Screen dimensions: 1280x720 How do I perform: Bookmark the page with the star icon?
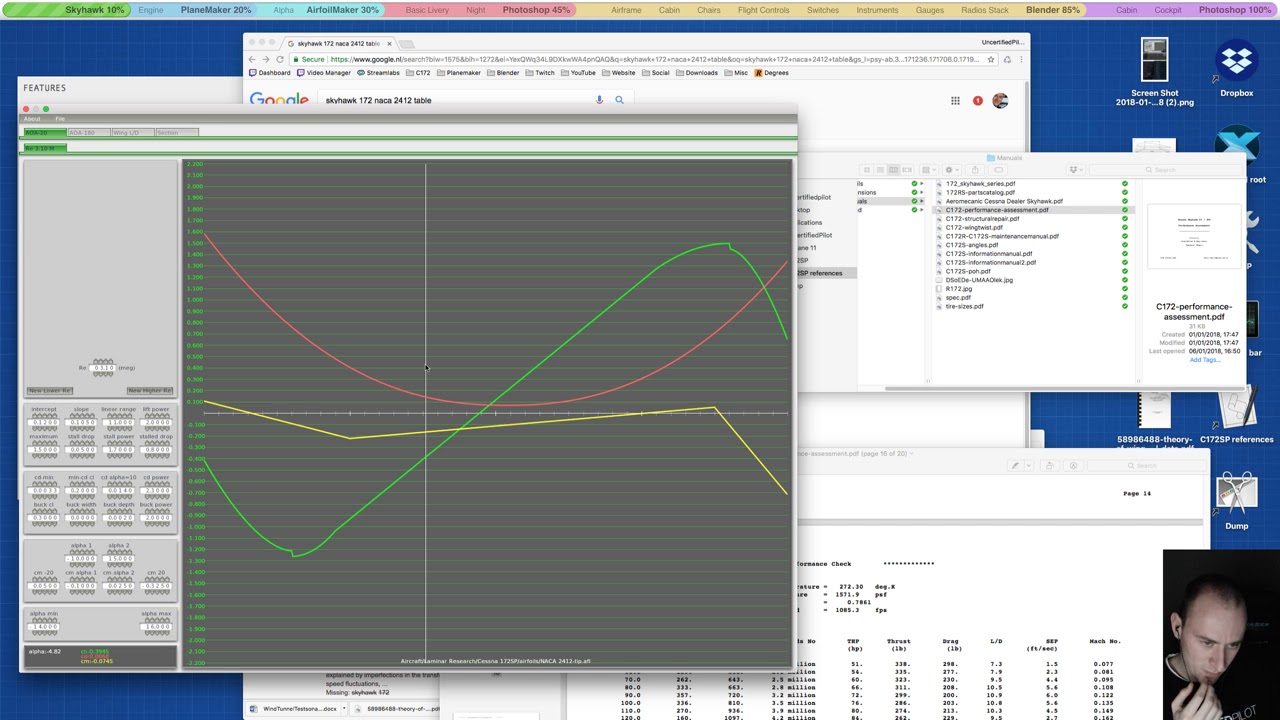point(991,59)
